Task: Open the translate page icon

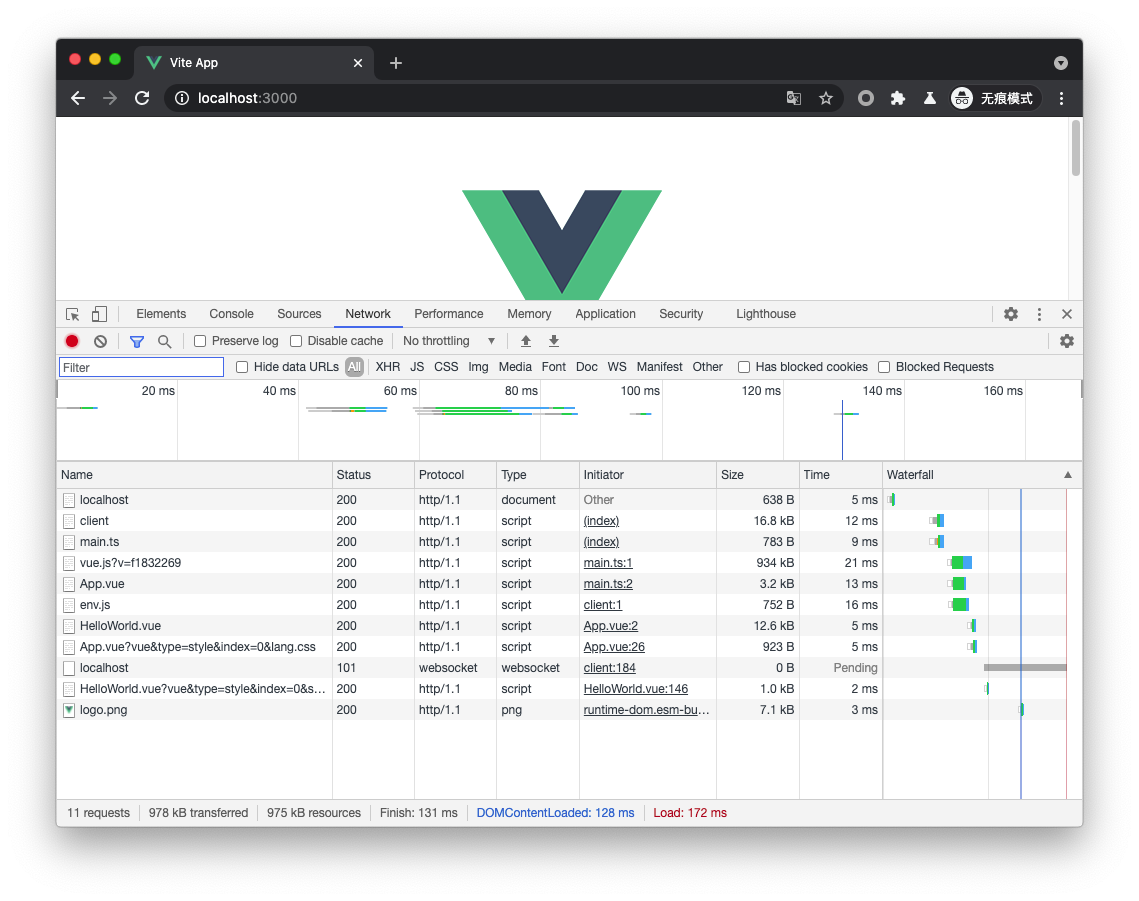Action: click(794, 98)
